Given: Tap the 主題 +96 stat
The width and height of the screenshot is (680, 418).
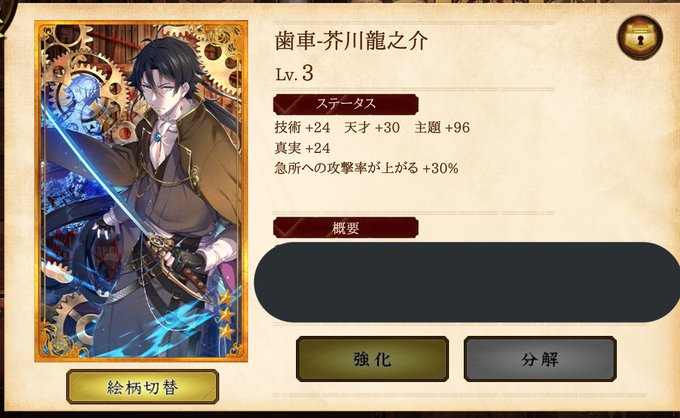Looking at the screenshot, I should (x=442, y=127).
